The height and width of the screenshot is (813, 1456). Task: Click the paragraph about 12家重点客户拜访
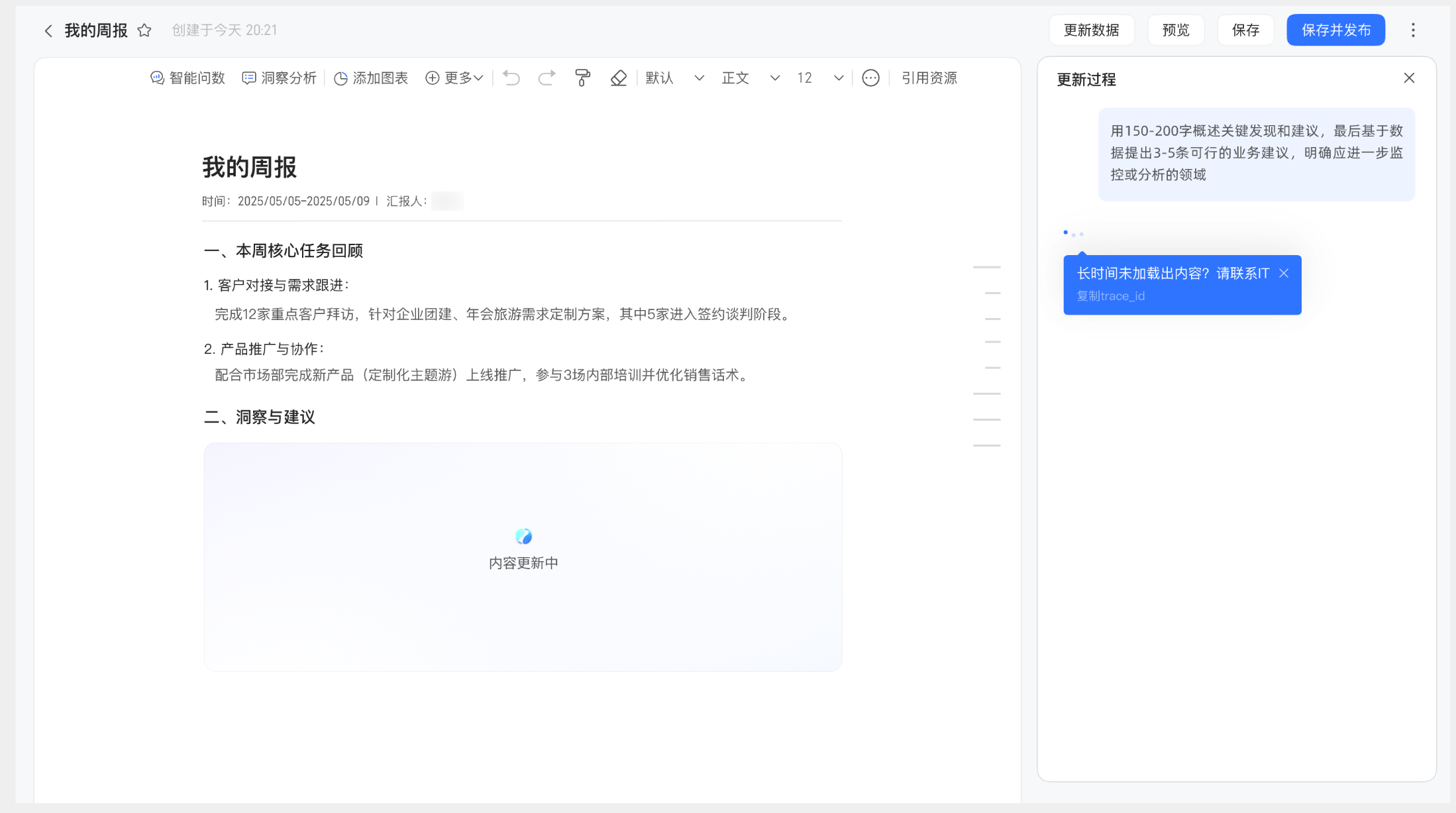pyautogui.click(x=503, y=314)
